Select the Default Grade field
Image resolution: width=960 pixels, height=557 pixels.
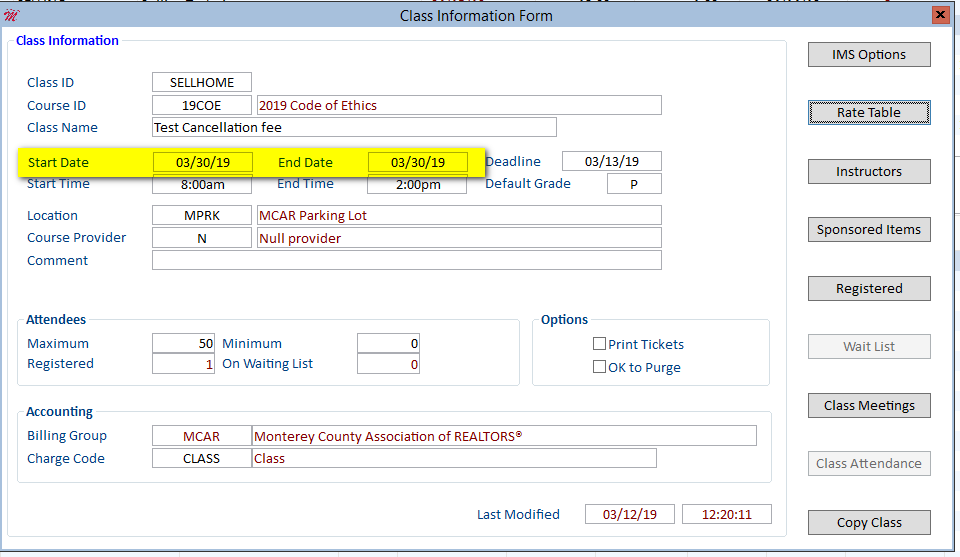coord(634,184)
